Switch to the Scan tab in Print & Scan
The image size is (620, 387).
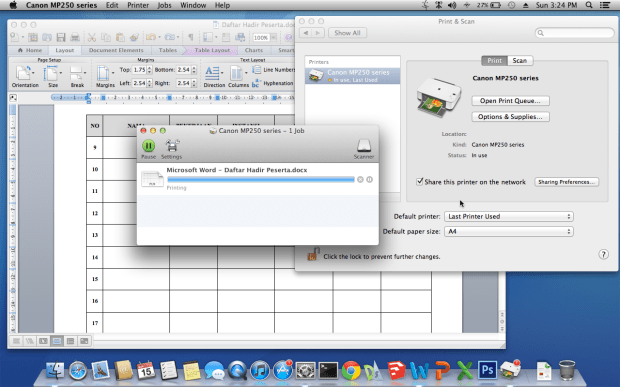520,60
